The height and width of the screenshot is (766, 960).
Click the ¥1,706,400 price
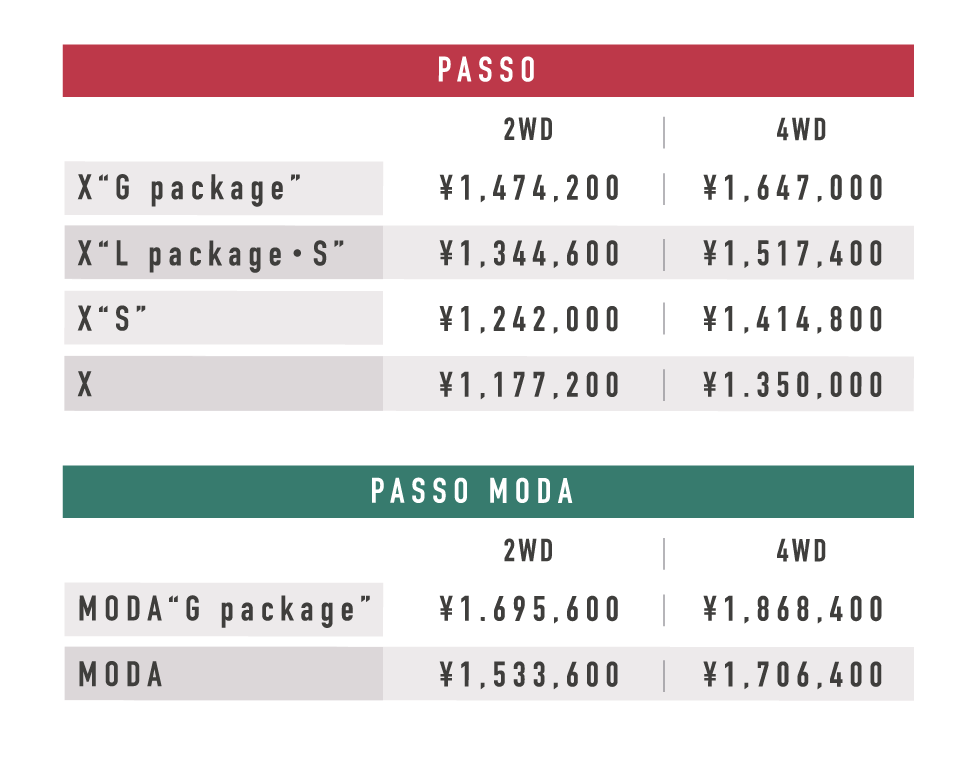click(793, 675)
